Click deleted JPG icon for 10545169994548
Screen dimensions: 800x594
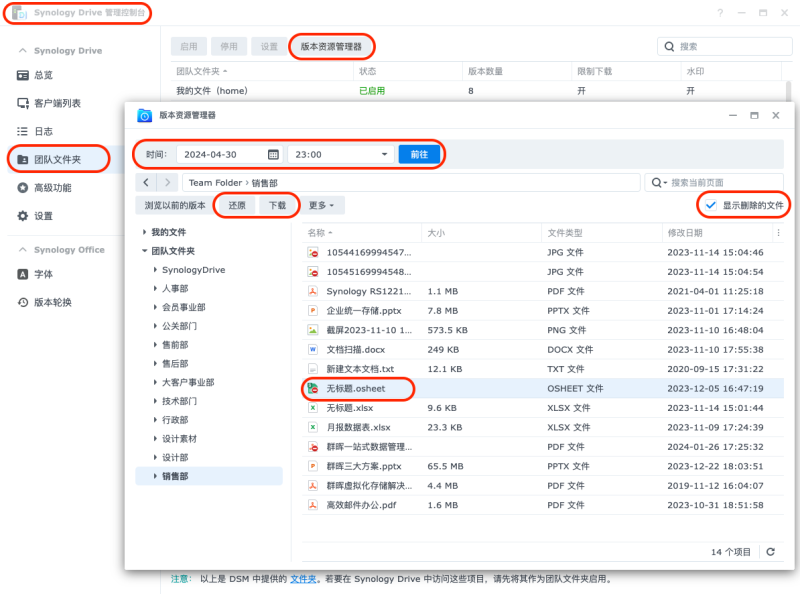pos(313,271)
